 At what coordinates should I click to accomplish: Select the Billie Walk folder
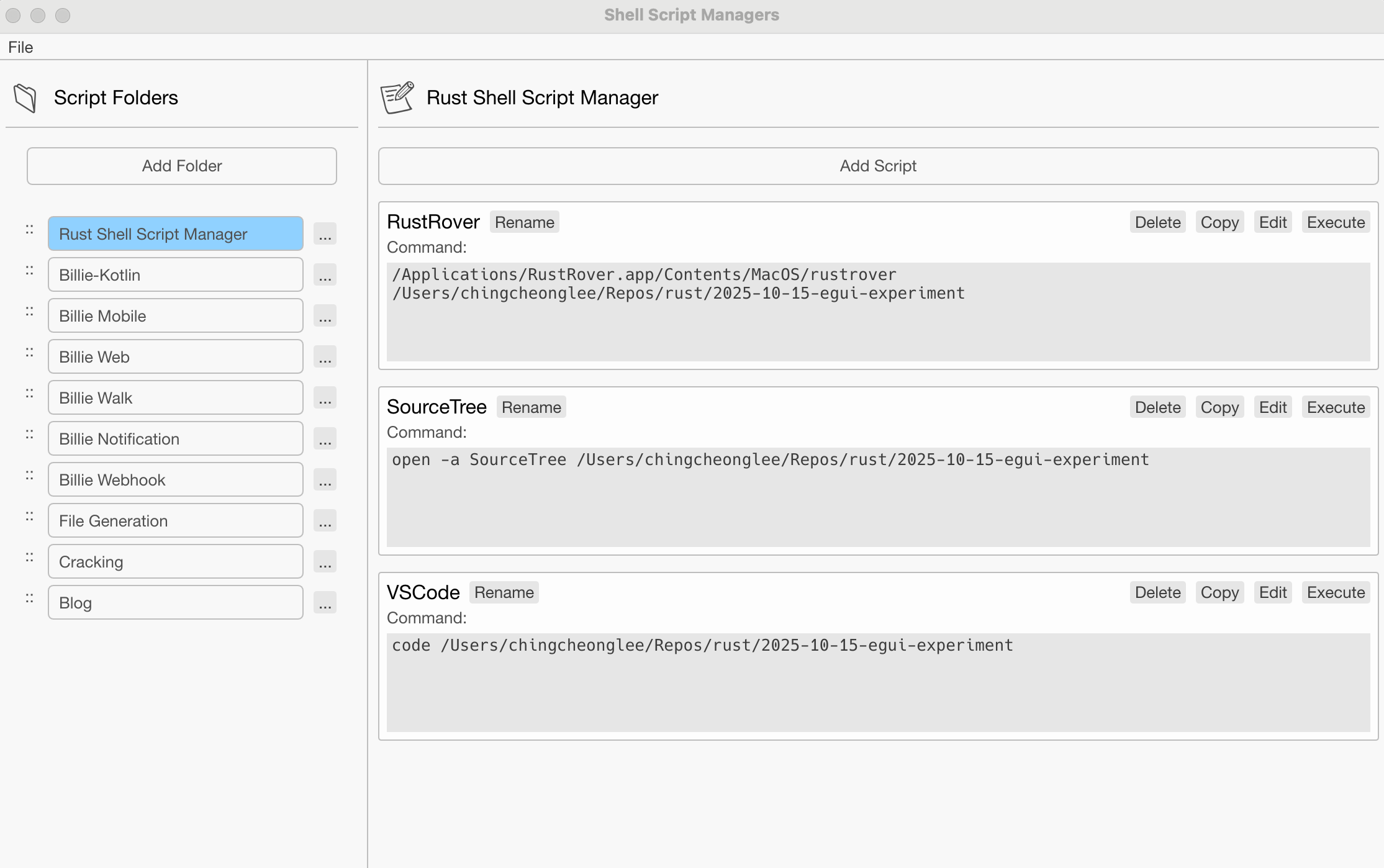tap(175, 398)
